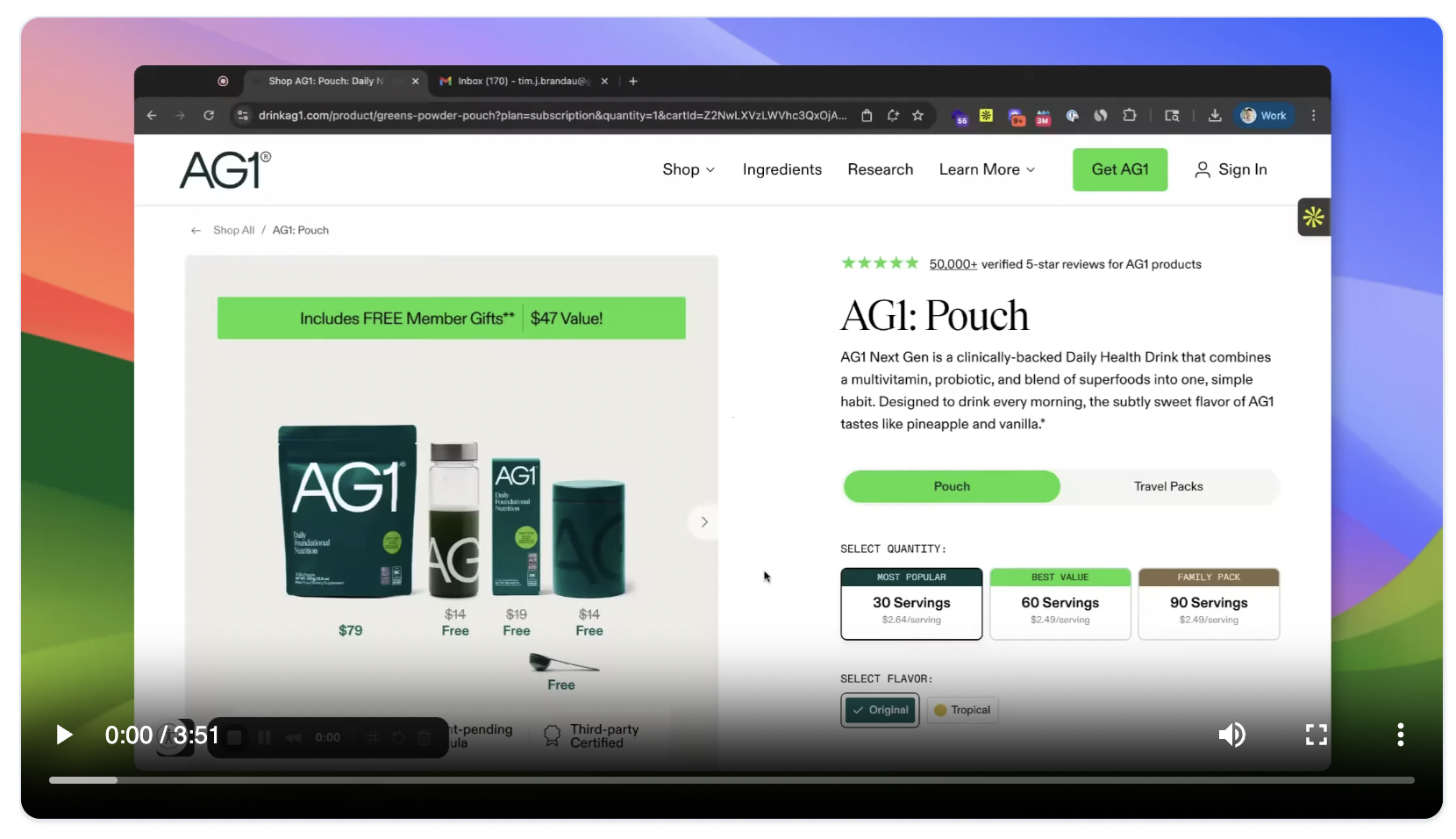Close the Shop AG1 tab
The image size is (1456, 839).
415,81
